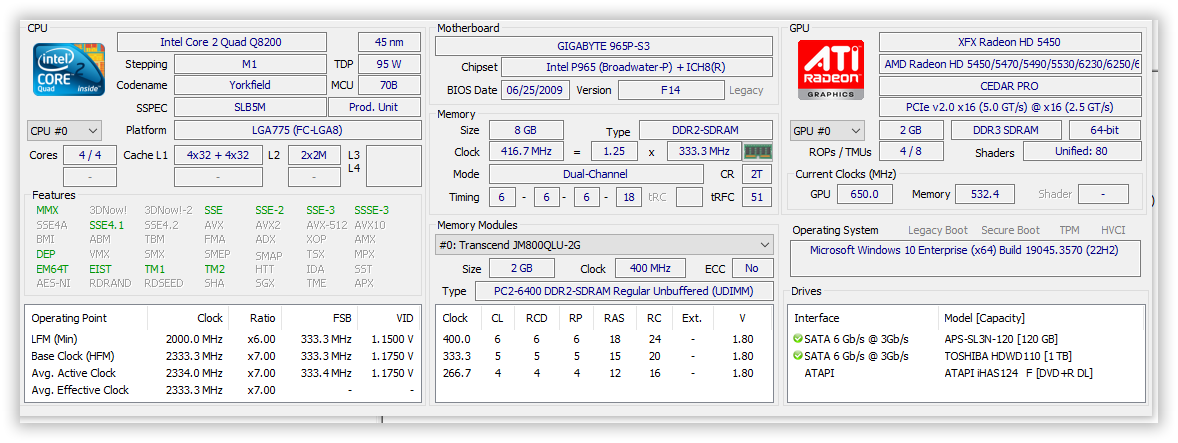Click the PC2-6400 DDR2-SDRAM module type field
Screen dimensions: 1178x443
(624, 291)
